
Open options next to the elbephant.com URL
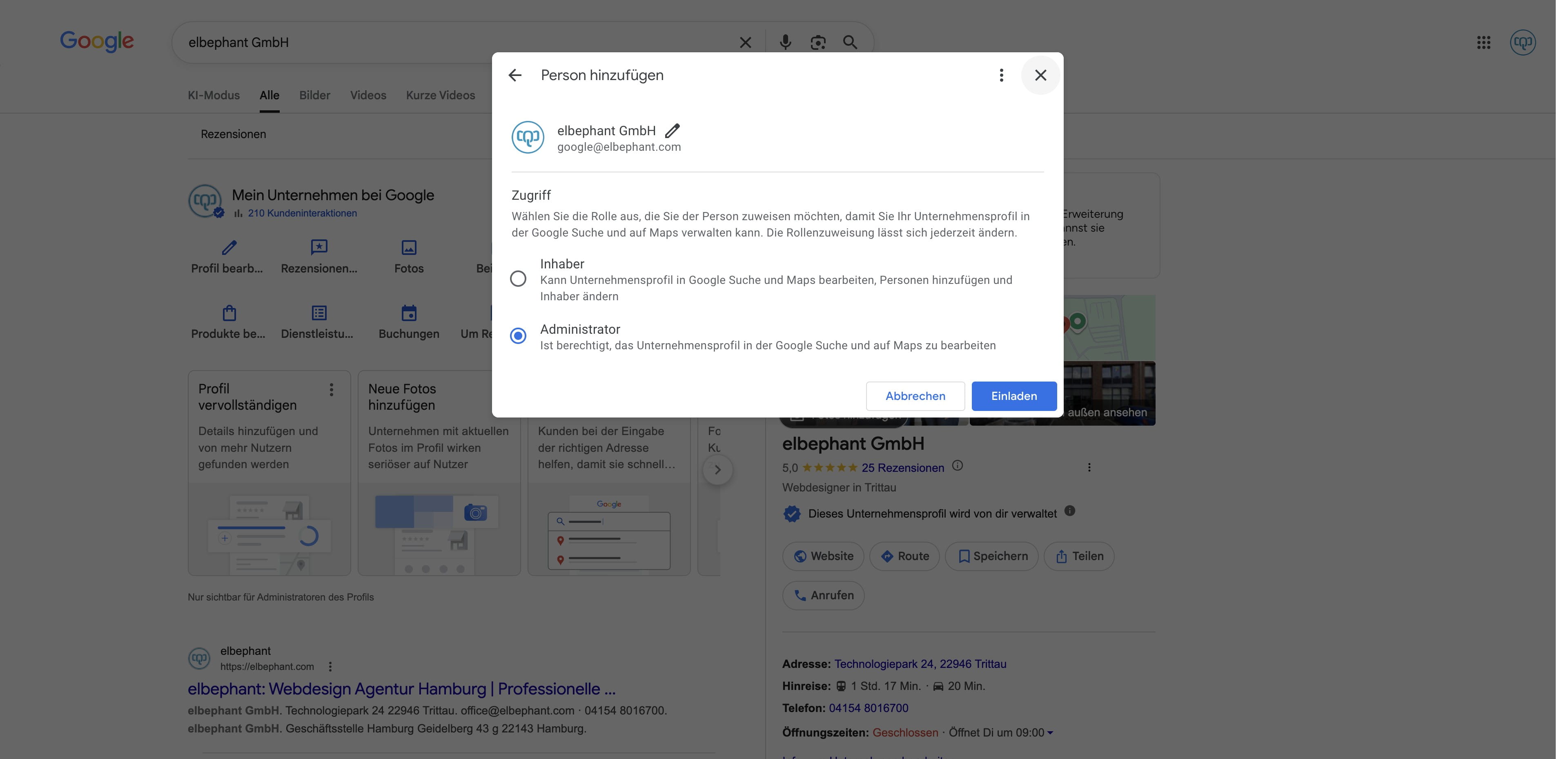[330, 667]
